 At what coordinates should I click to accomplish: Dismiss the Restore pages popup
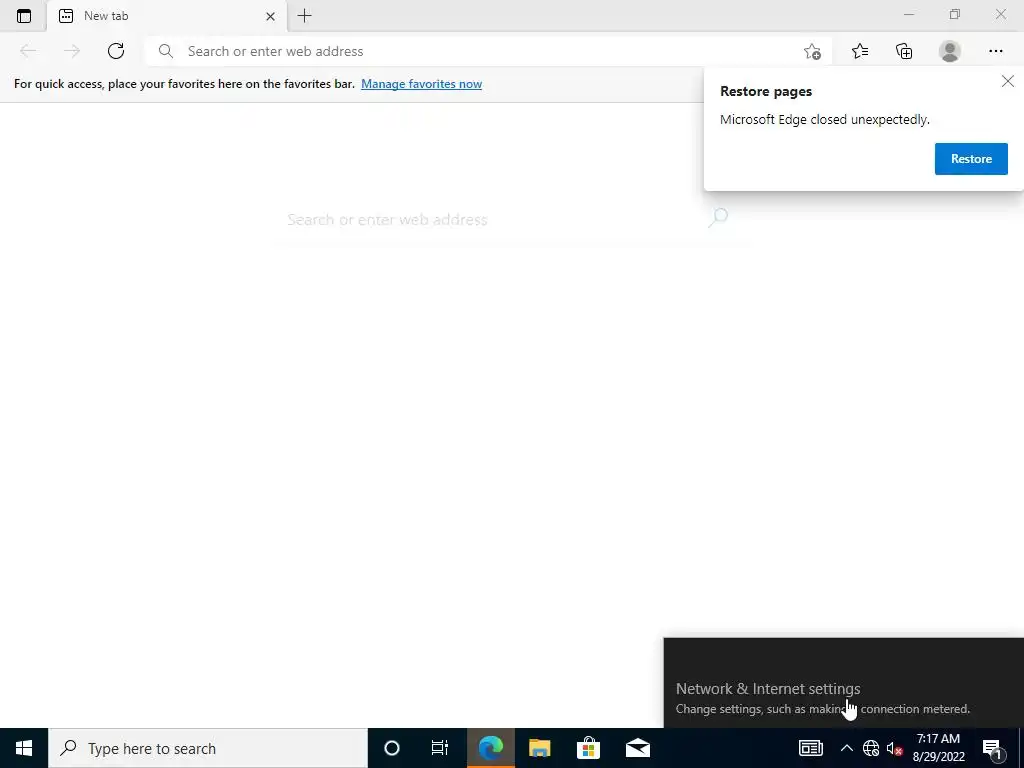[x=1008, y=81]
